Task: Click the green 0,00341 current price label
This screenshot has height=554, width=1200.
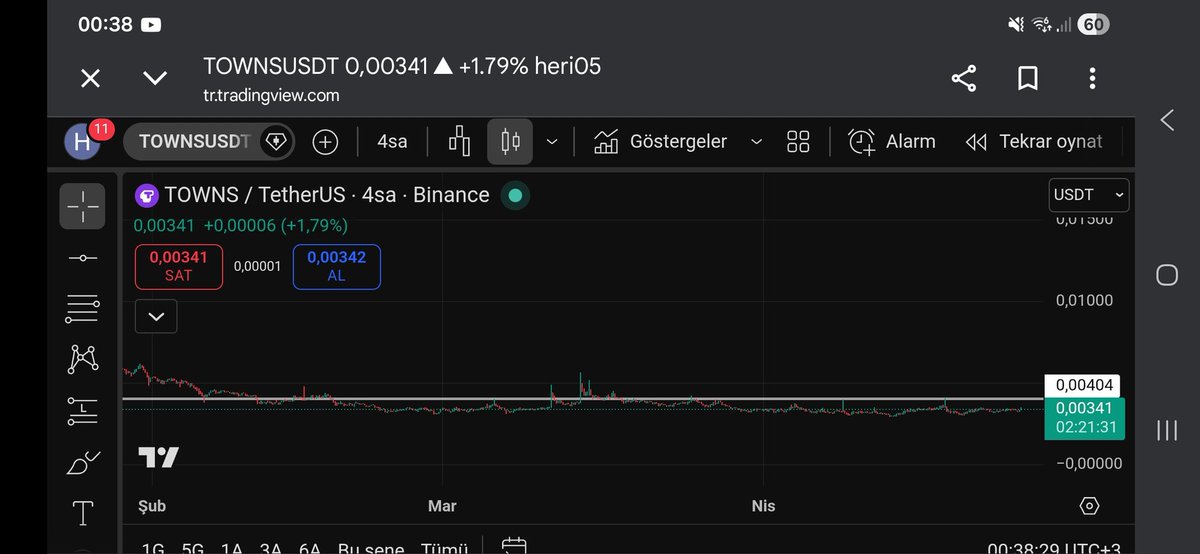Action: (x=1084, y=417)
